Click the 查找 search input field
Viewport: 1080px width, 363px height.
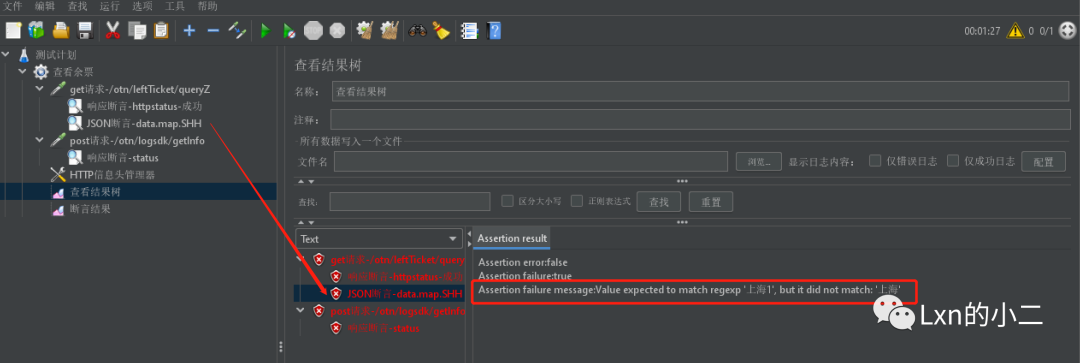click(411, 201)
